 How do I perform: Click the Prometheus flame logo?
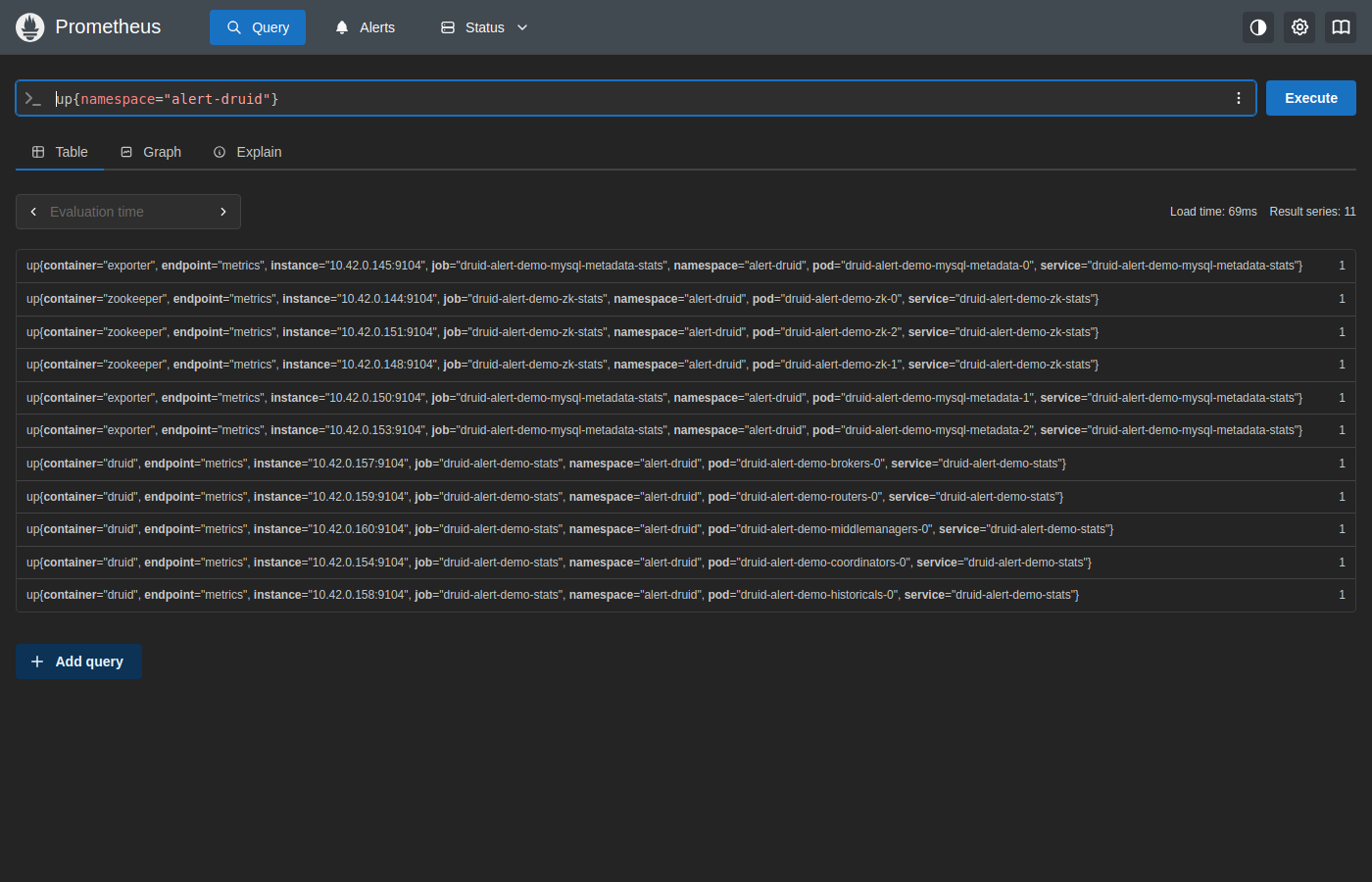point(30,27)
